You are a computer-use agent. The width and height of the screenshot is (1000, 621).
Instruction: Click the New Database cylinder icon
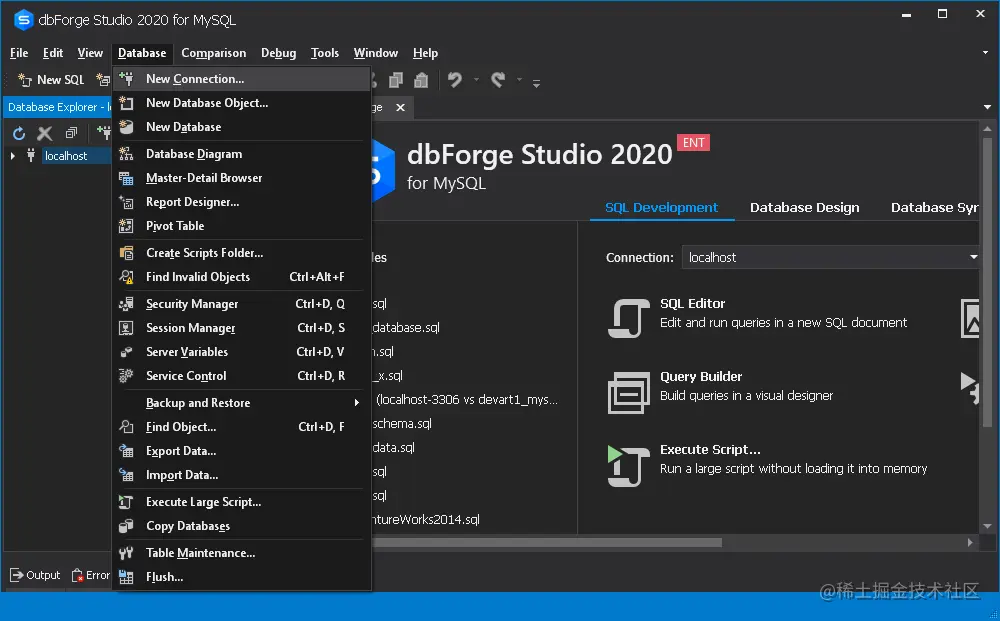126,127
